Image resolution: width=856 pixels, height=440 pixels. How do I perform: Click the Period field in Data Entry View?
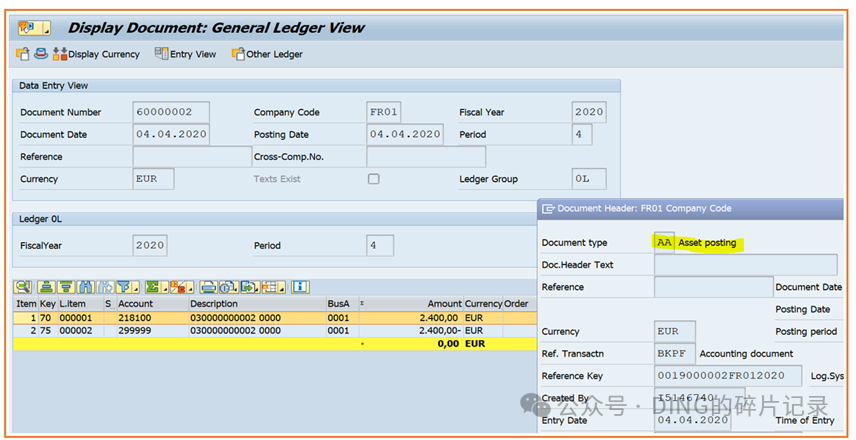click(582, 134)
